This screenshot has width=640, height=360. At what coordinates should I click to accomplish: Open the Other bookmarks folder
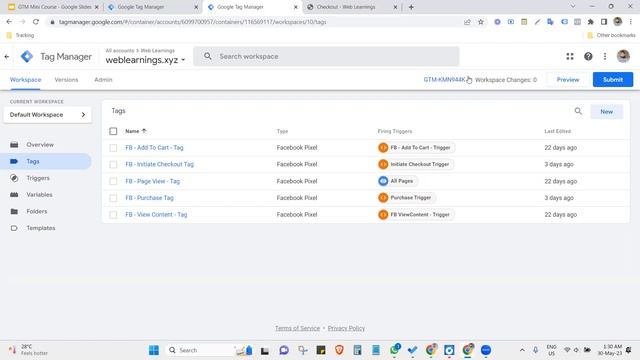[611, 36]
